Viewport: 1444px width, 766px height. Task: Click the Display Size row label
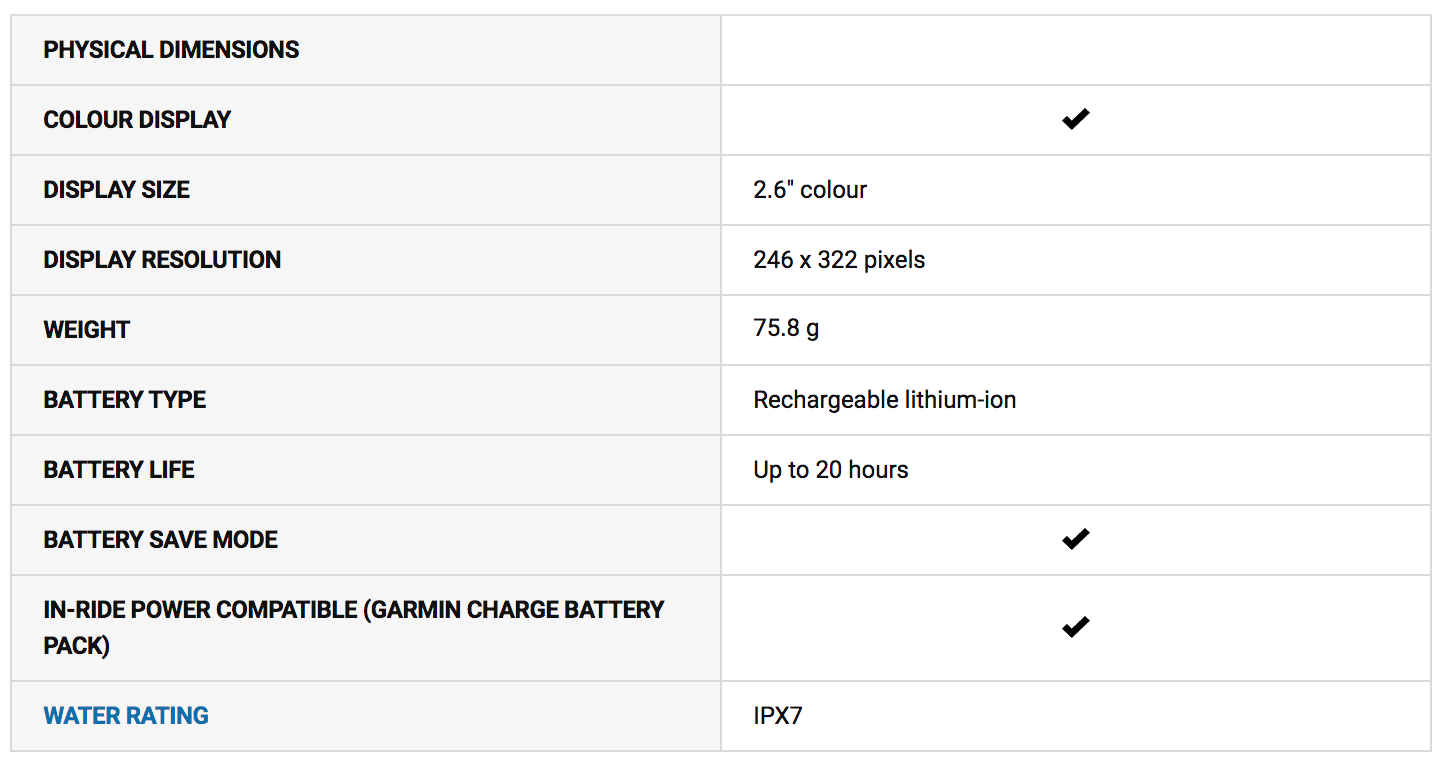click(116, 190)
